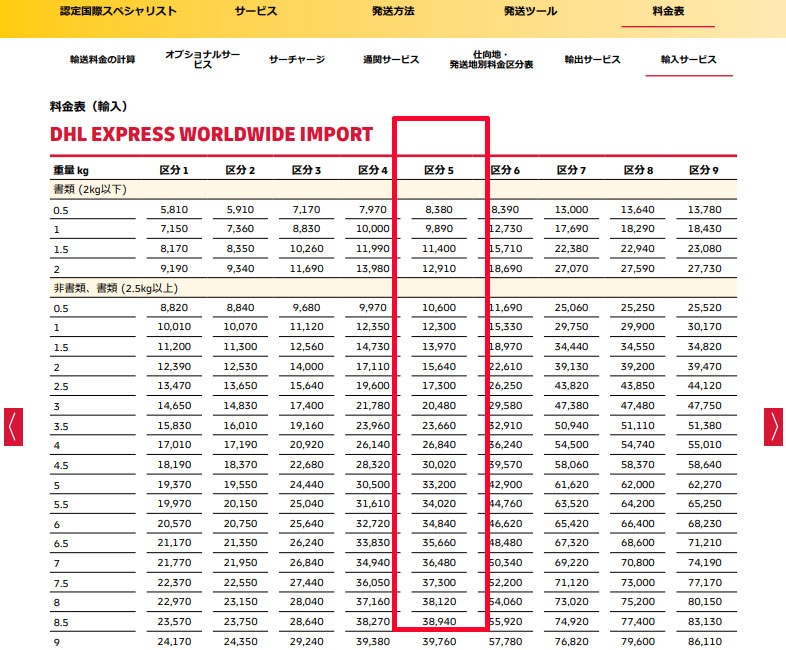Screen dimensions: 786x650
Task: Open the 認定国際スペシャリスト menu
Action: 118,12
